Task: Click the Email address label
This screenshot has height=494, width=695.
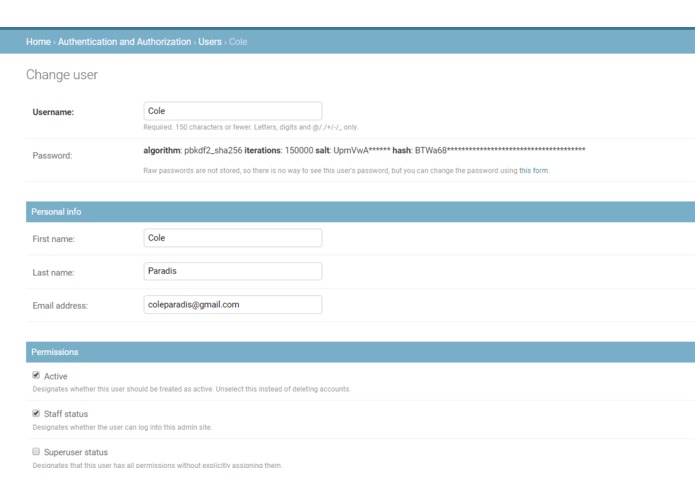Action: tap(60, 306)
